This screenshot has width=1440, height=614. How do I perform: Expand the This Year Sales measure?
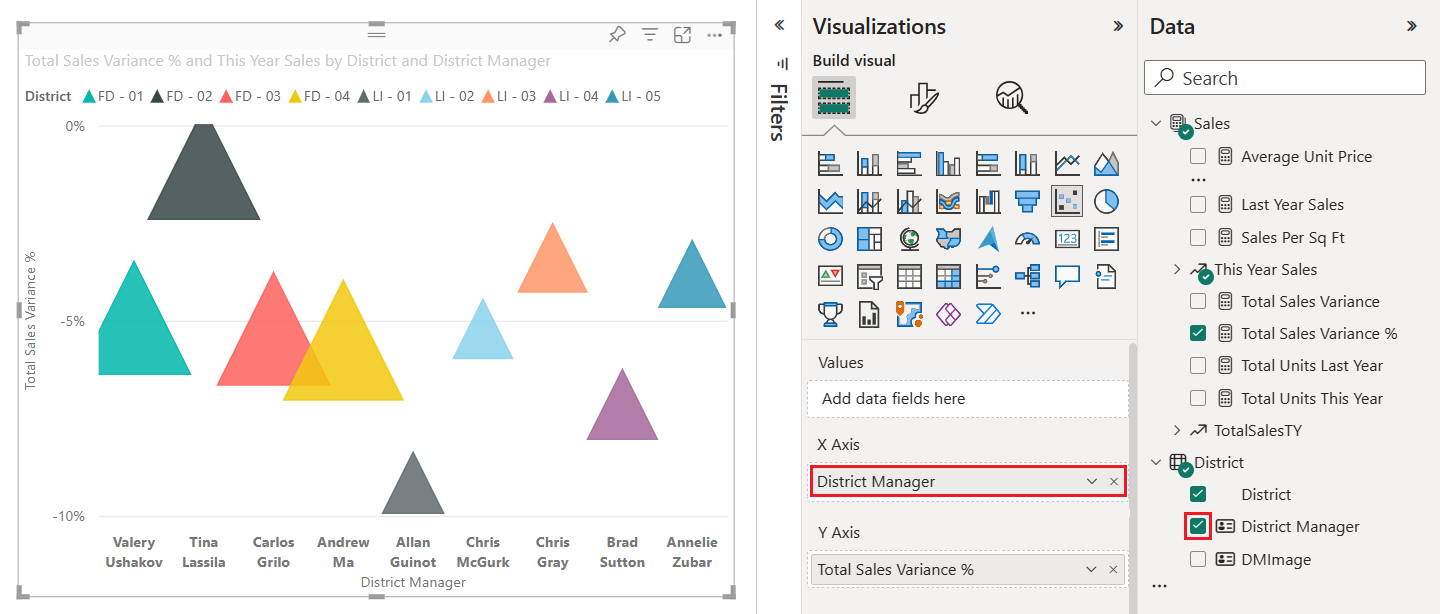point(1176,269)
